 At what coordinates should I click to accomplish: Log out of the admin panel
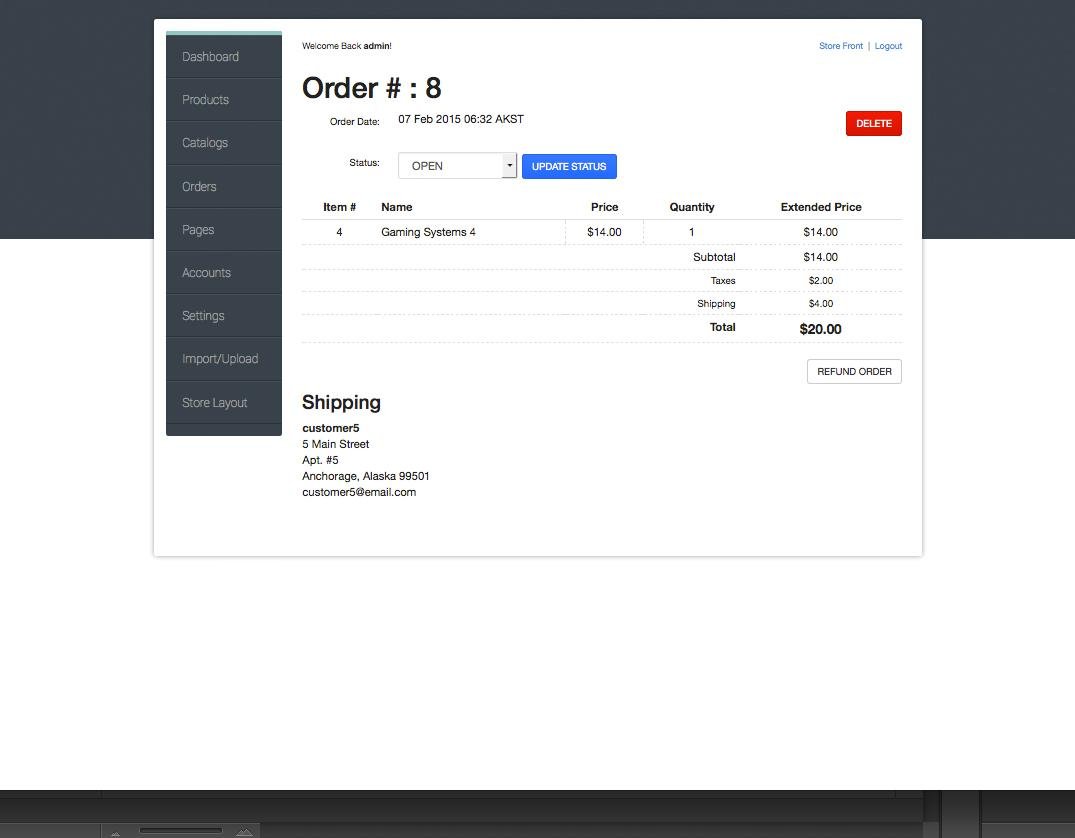(x=888, y=45)
